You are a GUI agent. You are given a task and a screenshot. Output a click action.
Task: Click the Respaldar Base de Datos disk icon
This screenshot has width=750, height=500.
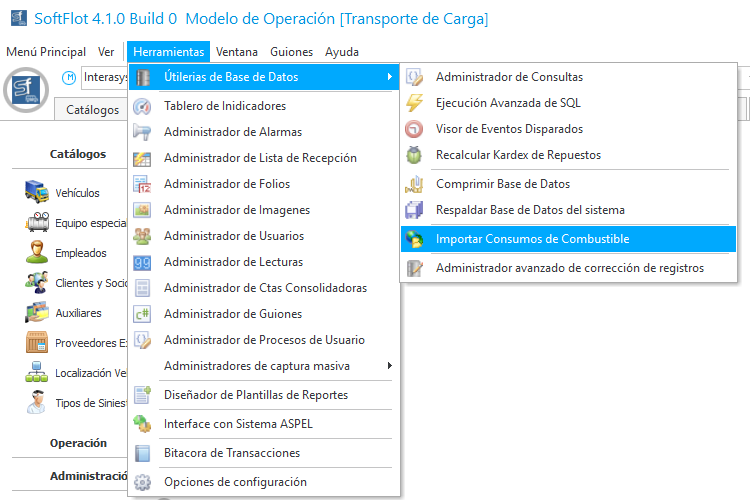[415, 210]
